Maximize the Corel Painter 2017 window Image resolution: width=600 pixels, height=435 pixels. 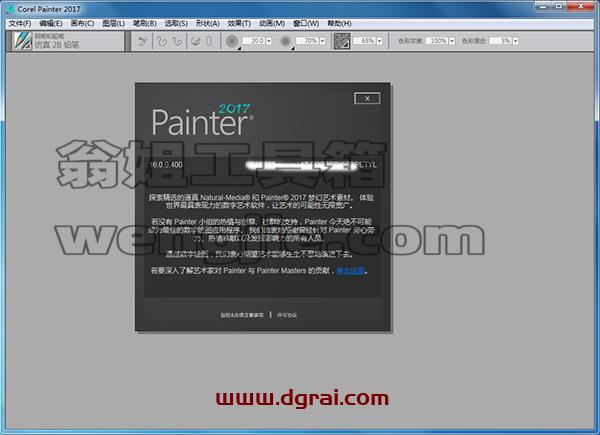(x=559, y=6)
